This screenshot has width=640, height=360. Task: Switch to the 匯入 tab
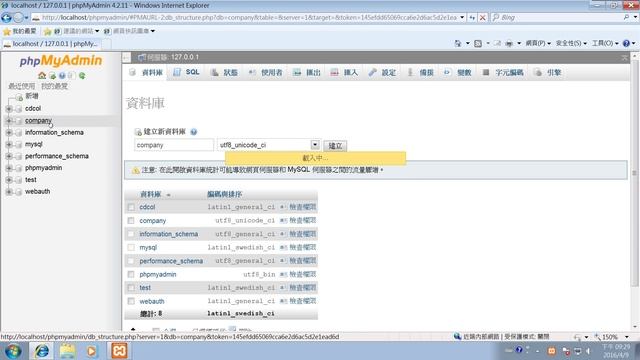tap(344, 72)
